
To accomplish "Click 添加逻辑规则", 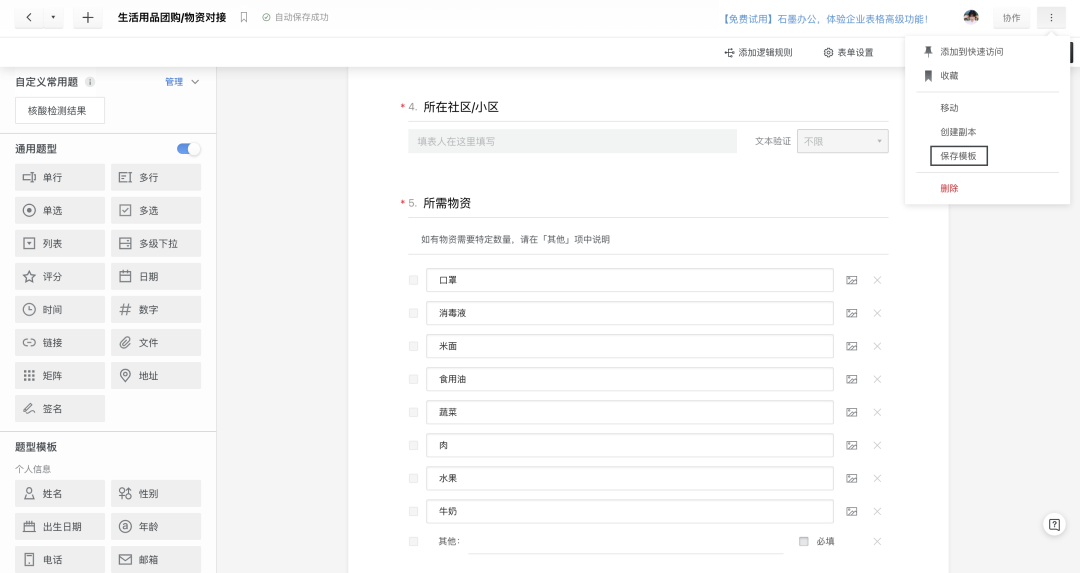I will click(758, 52).
